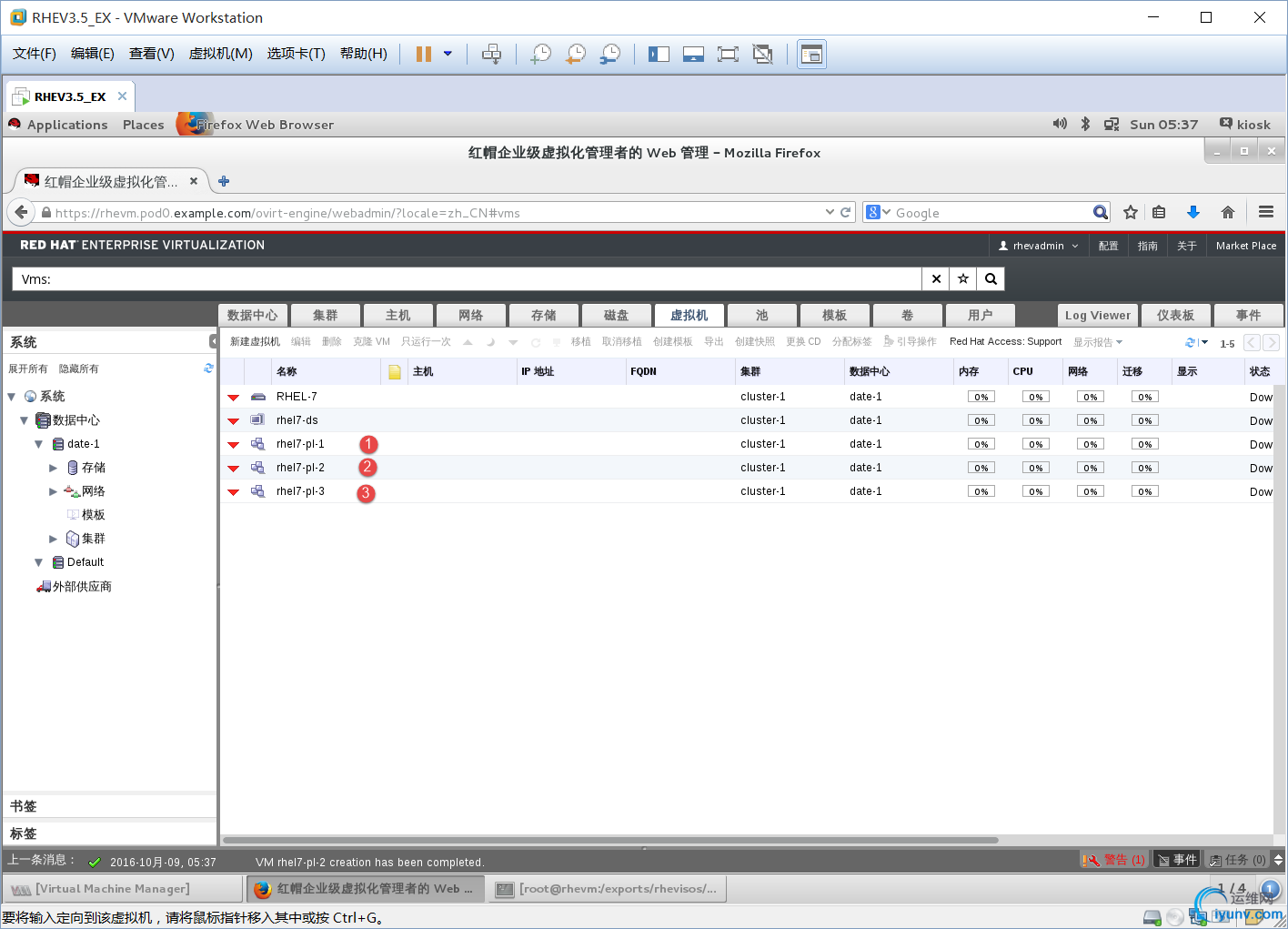Toggle VMware library sidebar view icon

[659, 54]
